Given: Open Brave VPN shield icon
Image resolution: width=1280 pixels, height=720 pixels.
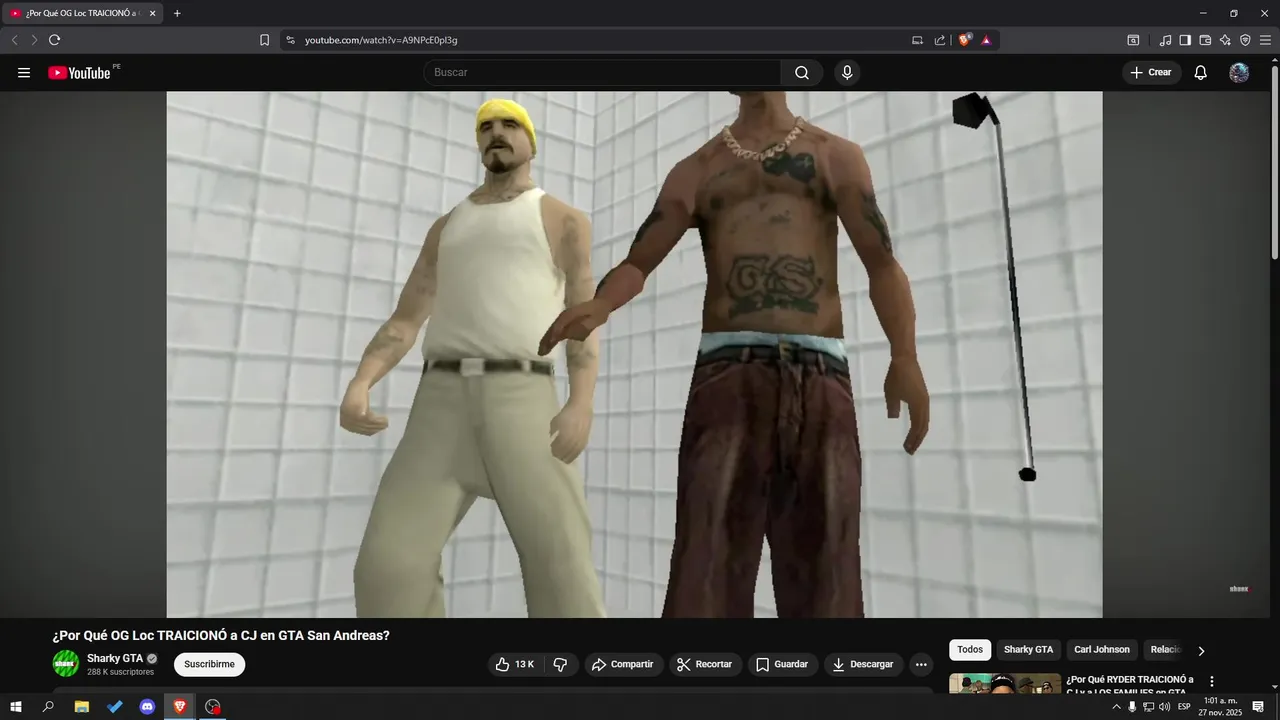Looking at the screenshot, I should 1245,40.
